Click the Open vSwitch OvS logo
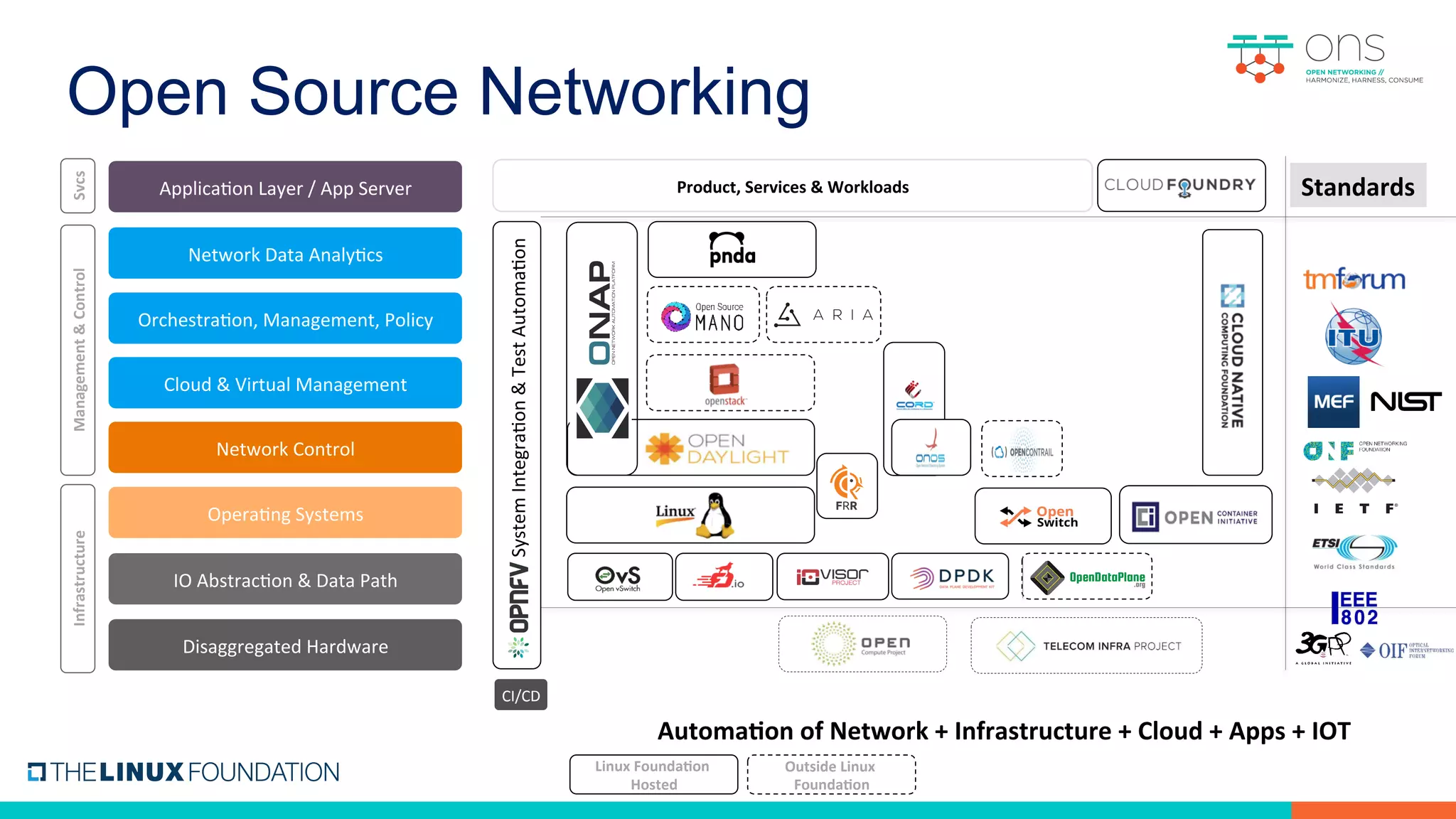 pyautogui.click(x=619, y=577)
